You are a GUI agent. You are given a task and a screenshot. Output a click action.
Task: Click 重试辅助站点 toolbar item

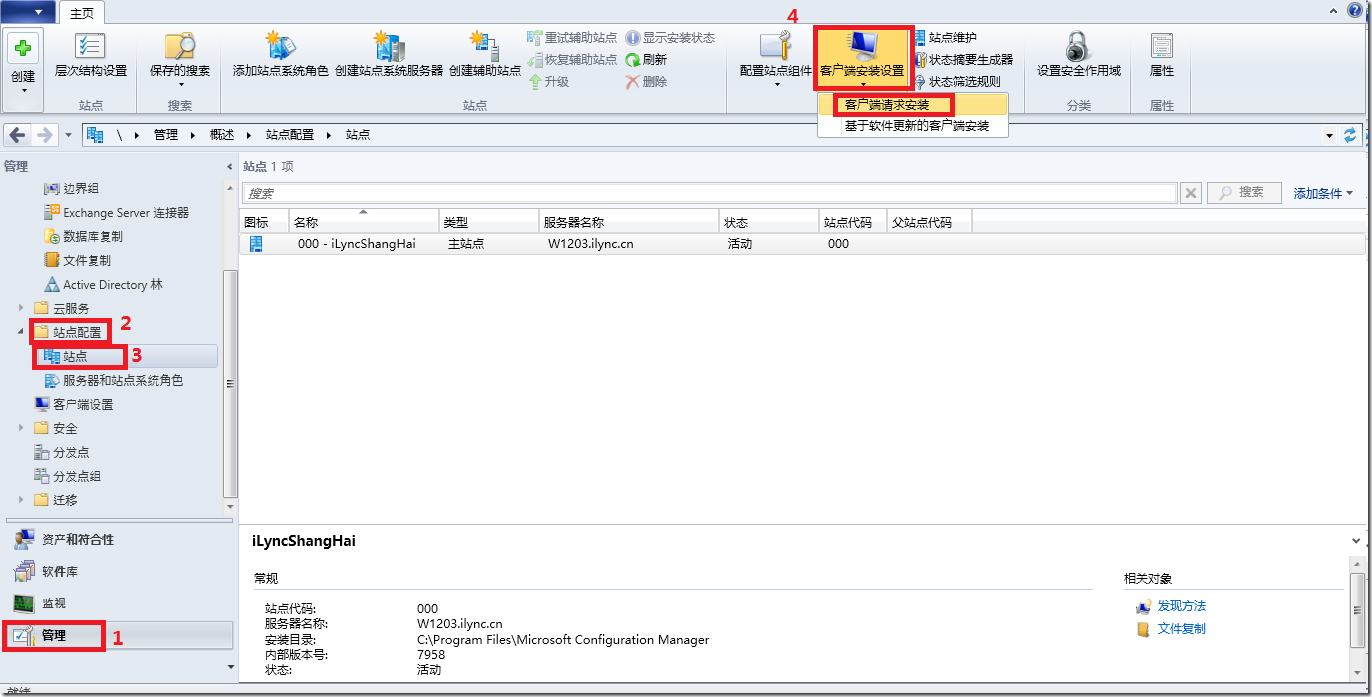(572, 38)
